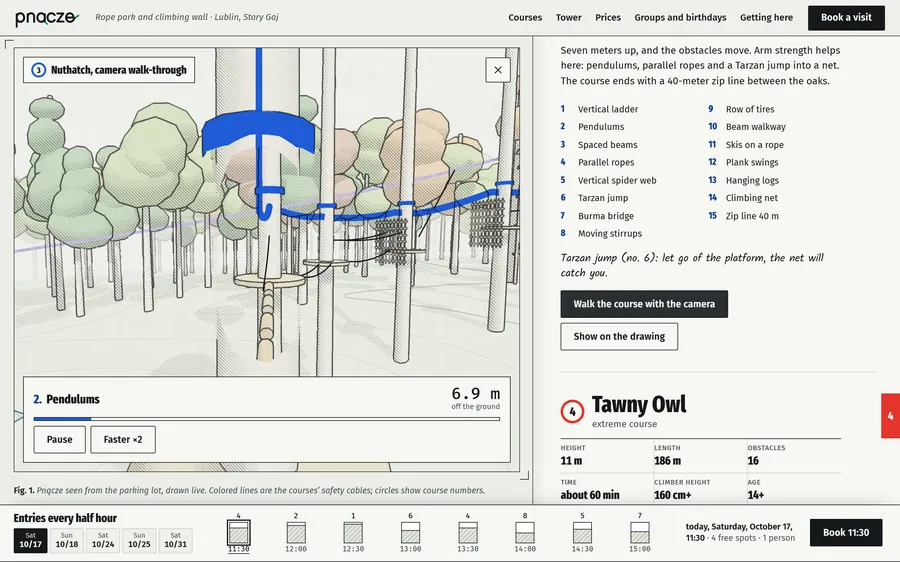
Task: Select the Sat 10/17 date
Action: 30,540
